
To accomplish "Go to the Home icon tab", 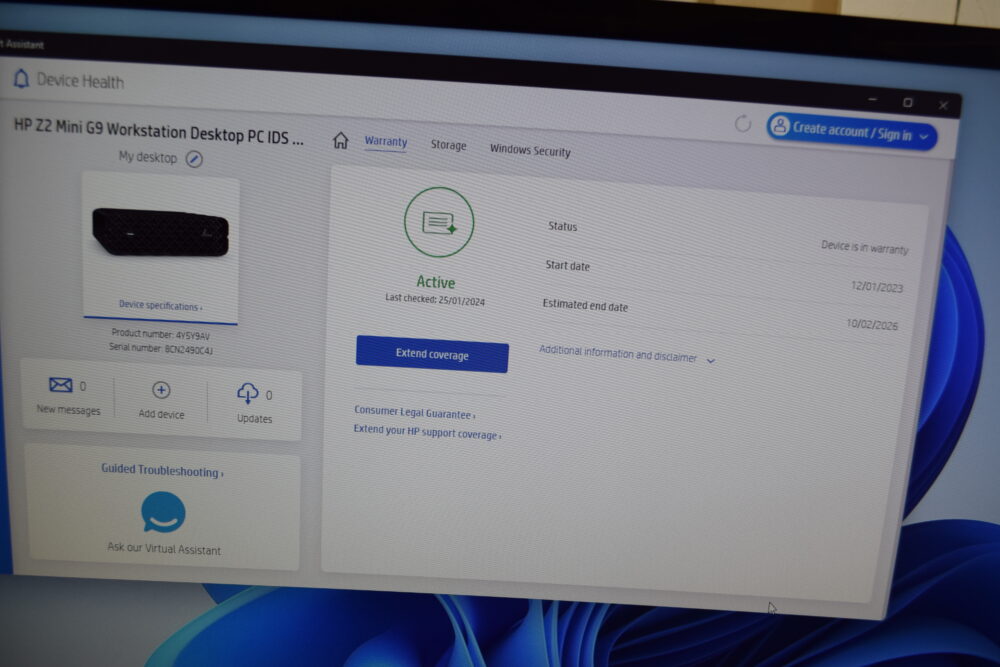I will [x=341, y=140].
